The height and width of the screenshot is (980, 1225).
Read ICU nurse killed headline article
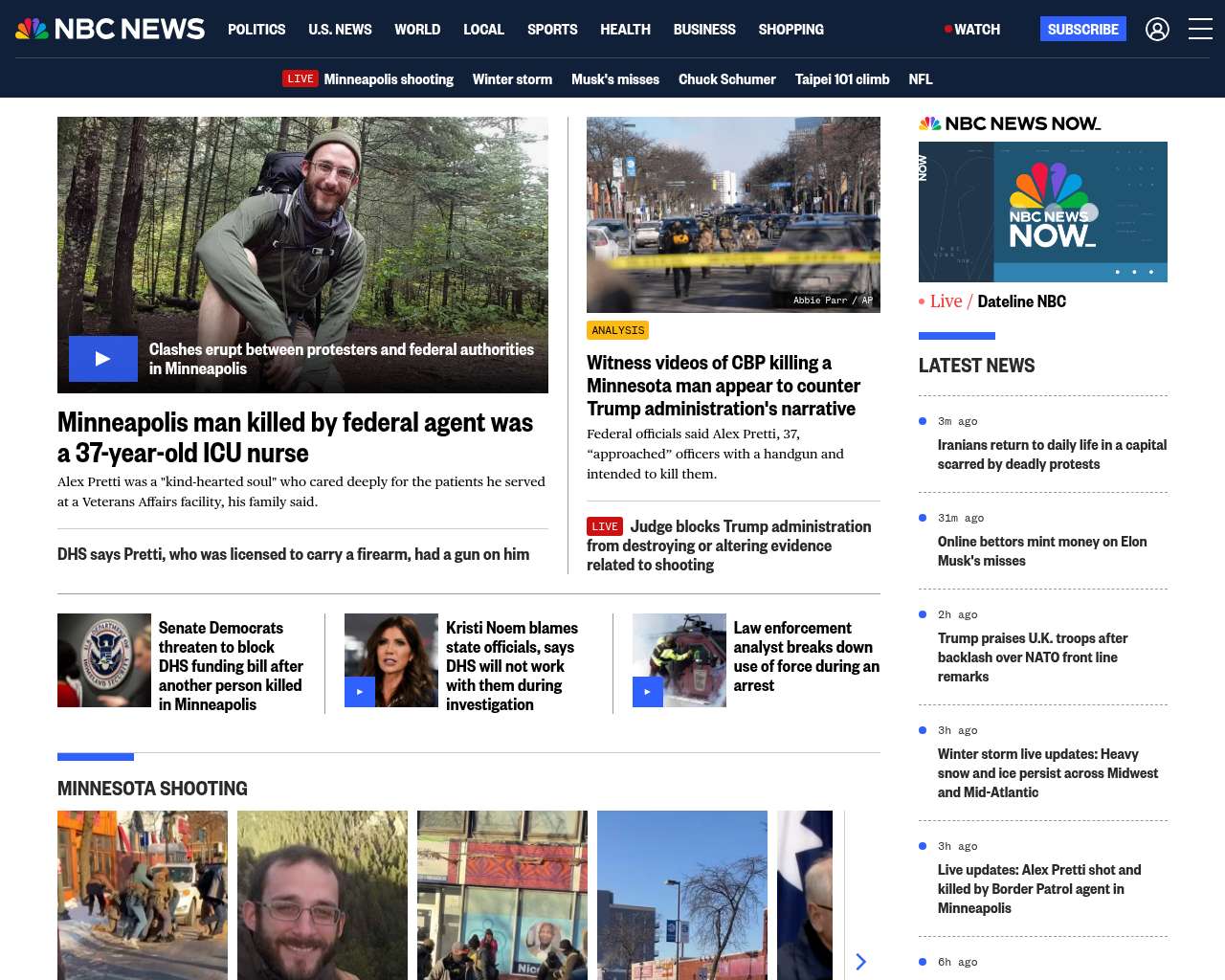point(295,437)
